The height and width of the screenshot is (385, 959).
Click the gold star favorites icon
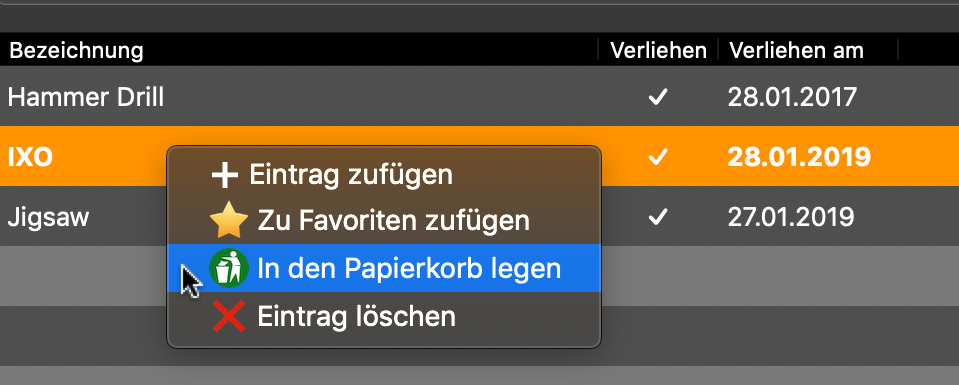(228, 220)
